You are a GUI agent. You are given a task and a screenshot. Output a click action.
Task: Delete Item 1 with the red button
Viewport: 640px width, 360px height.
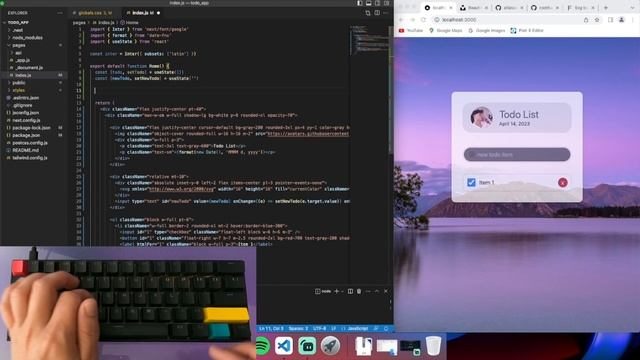562,182
